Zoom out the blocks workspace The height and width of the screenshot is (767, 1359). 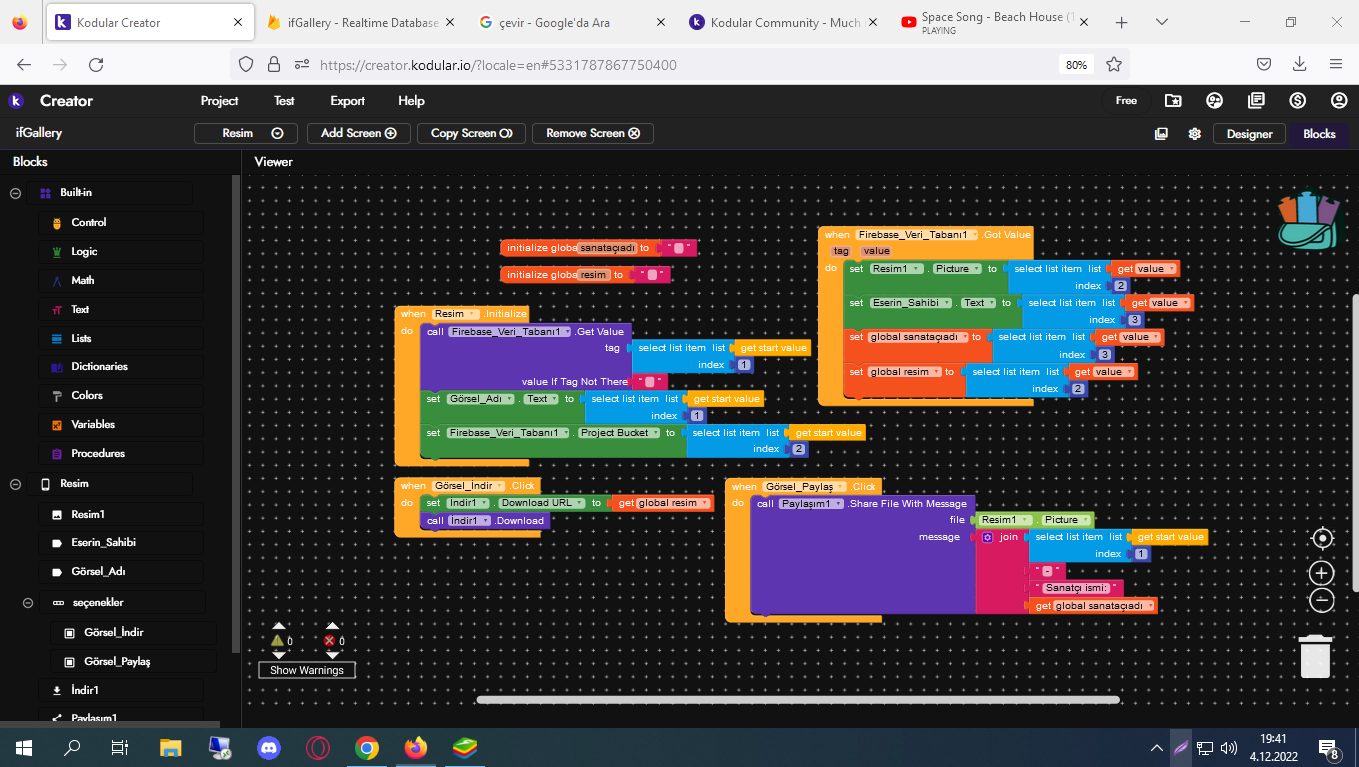[x=1322, y=600]
